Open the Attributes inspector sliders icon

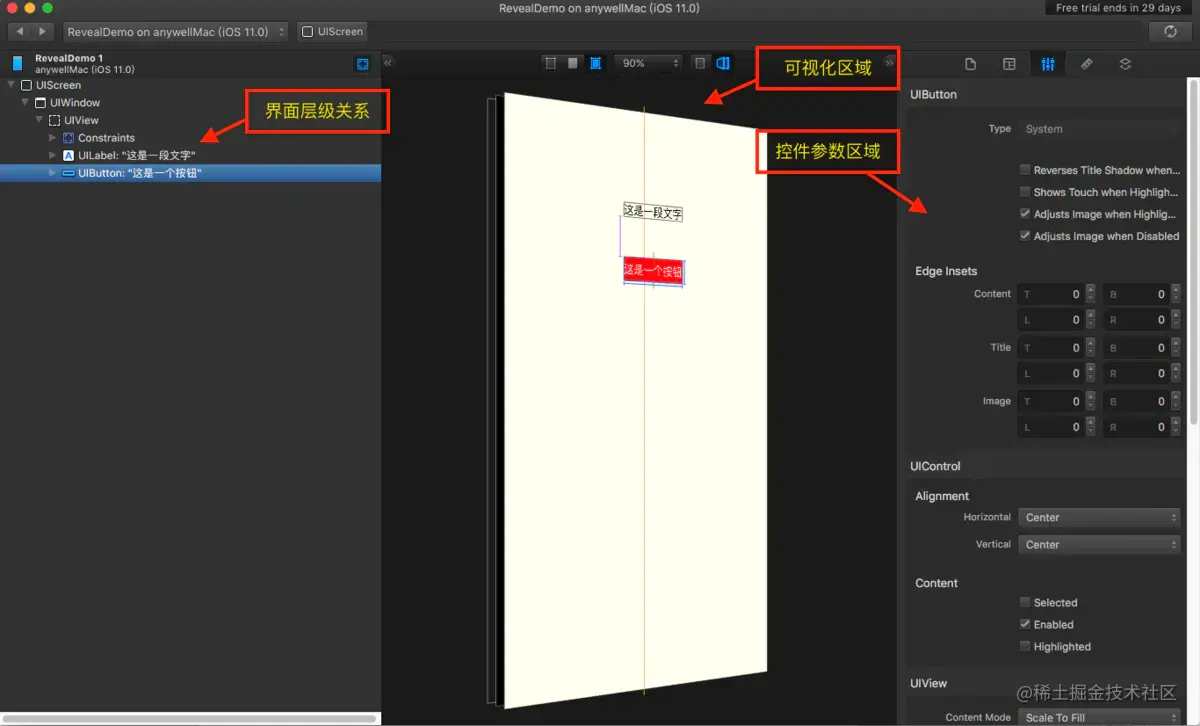[1048, 64]
